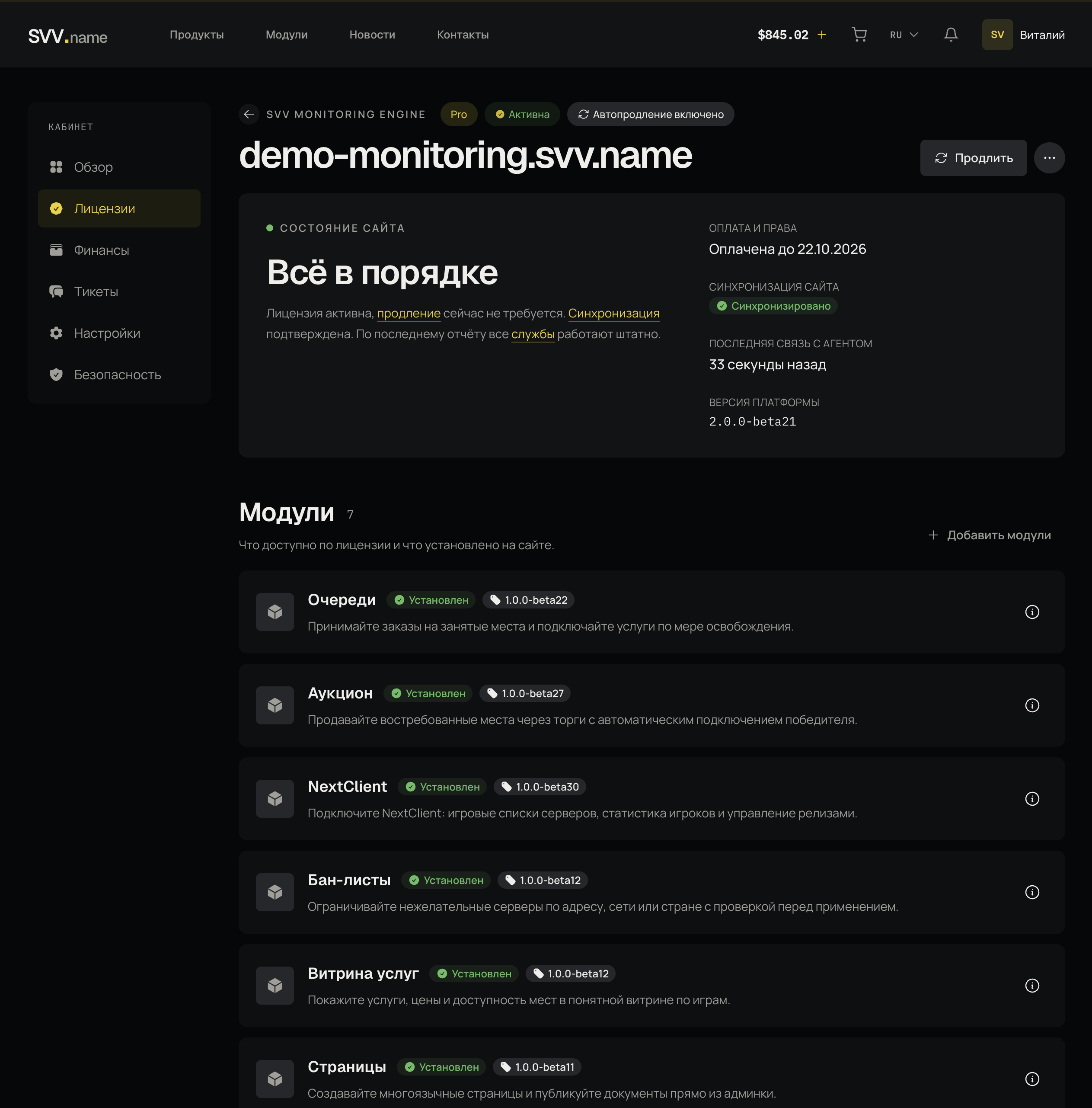Open notifications bell
This screenshot has width=1092, height=1108.
(950, 35)
